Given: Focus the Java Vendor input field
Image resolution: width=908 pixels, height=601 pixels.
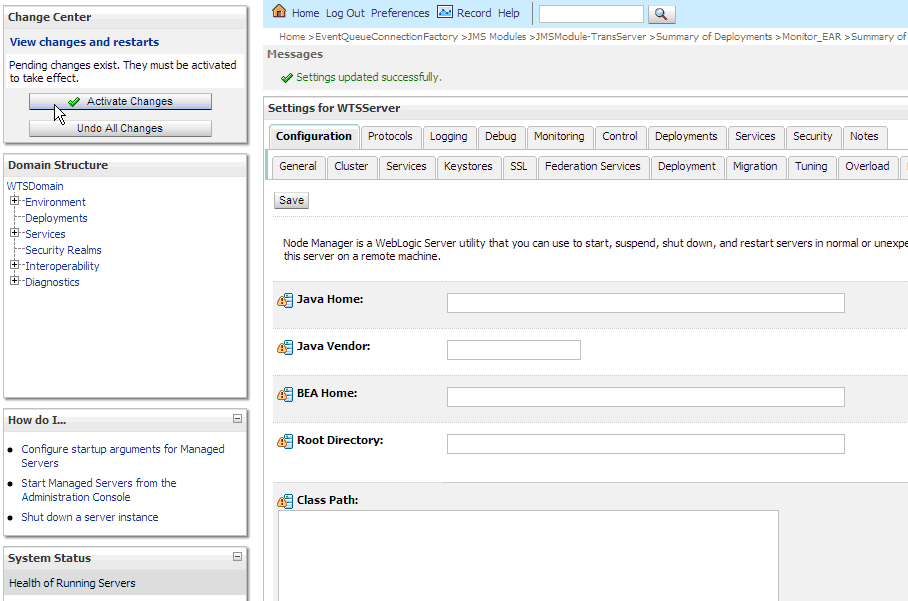Looking at the screenshot, I should tap(514, 350).
